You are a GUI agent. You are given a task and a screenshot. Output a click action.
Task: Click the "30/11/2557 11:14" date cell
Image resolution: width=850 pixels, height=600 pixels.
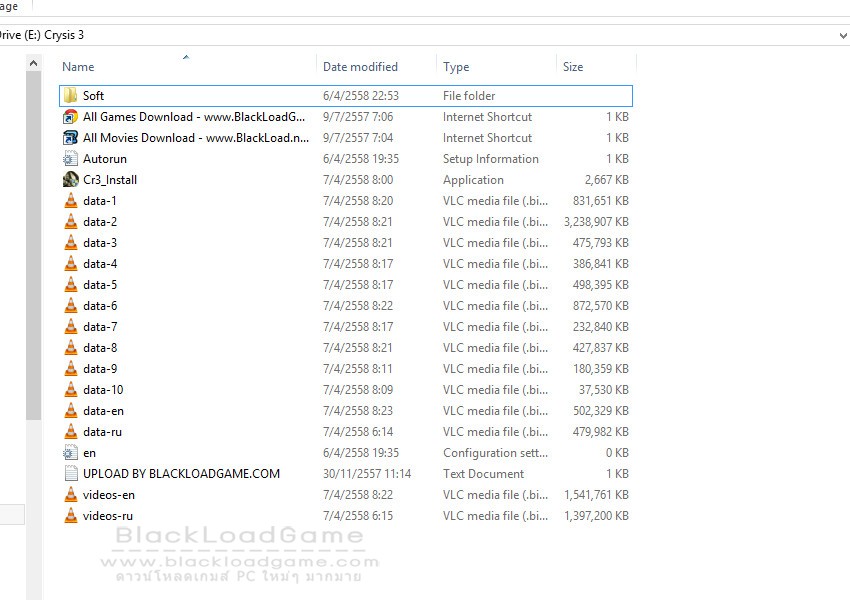[x=367, y=474]
